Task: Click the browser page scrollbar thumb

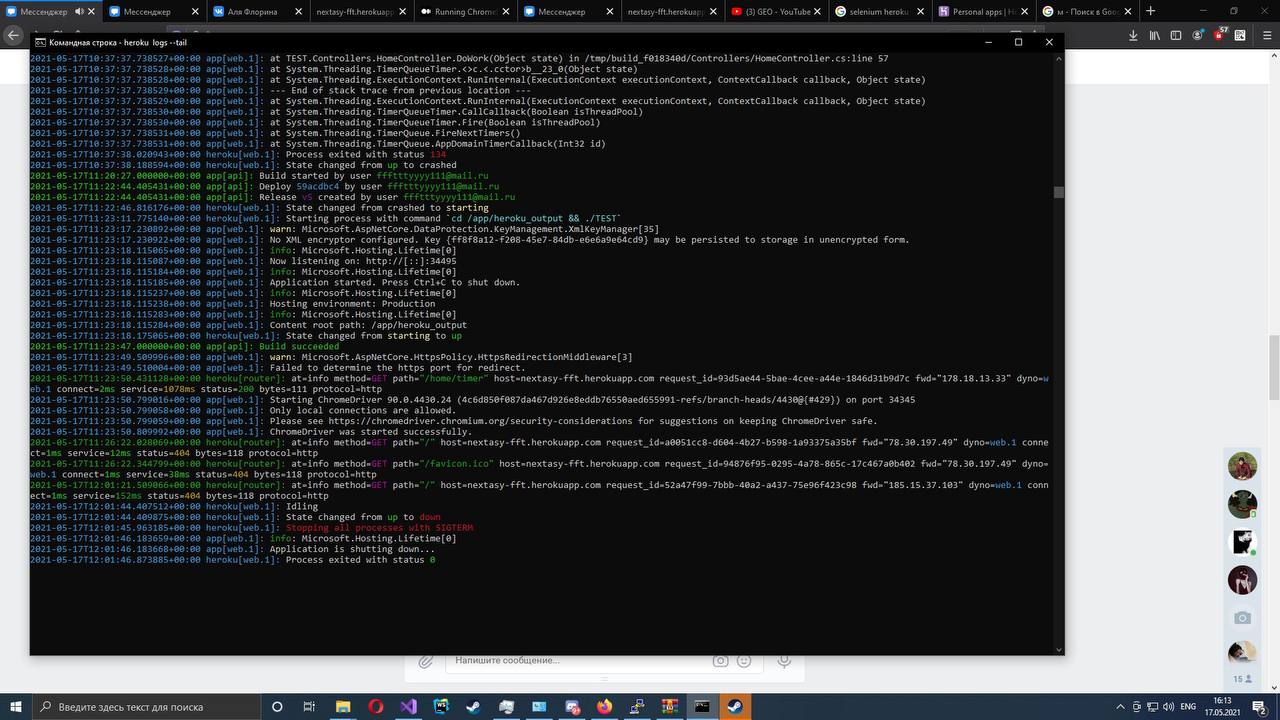Action: pos(1274,367)
